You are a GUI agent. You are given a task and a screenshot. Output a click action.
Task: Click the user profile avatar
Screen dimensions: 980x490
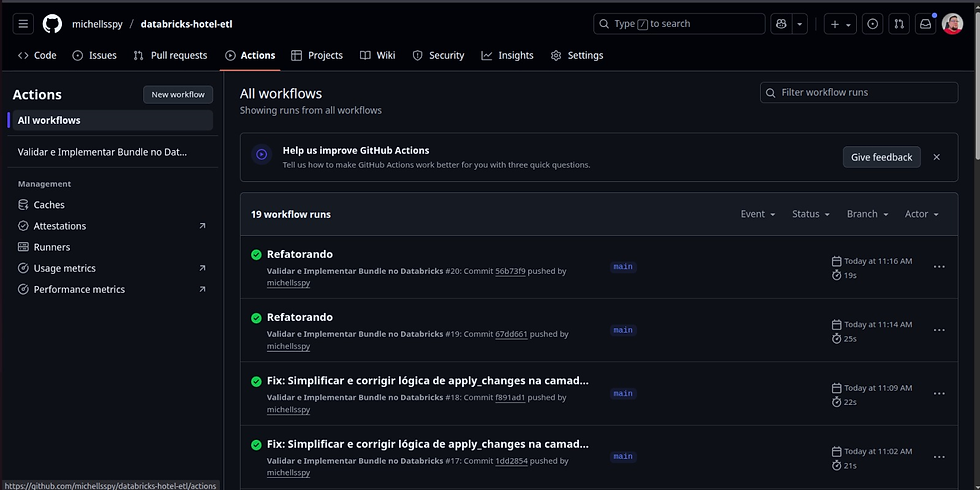pos(952,24)
